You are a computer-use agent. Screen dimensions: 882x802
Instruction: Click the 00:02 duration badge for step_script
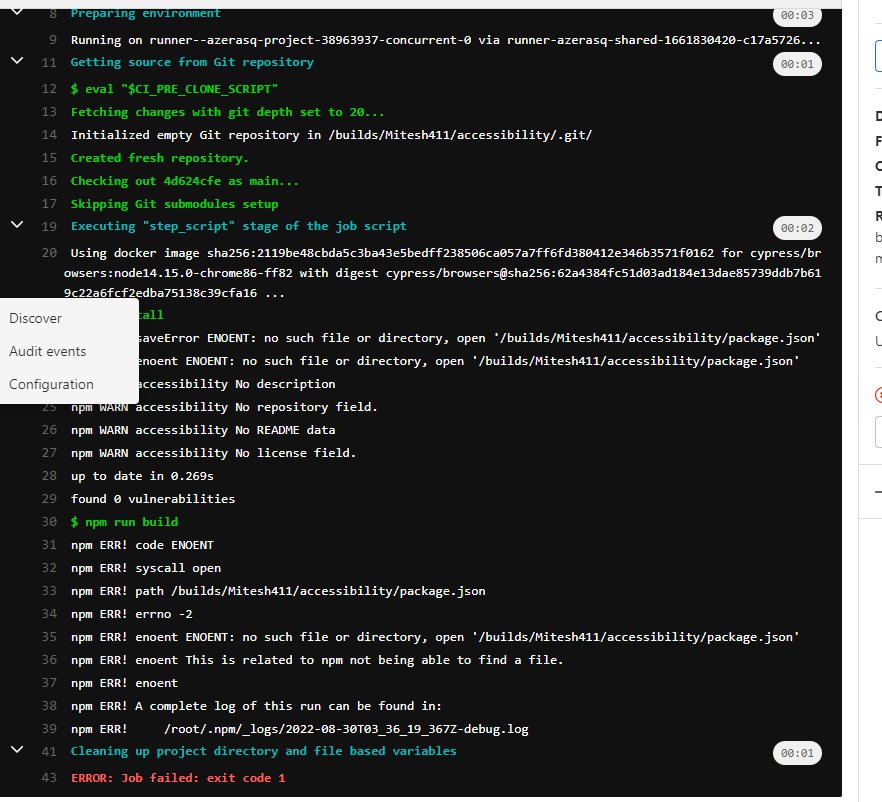tap(797, 228)
